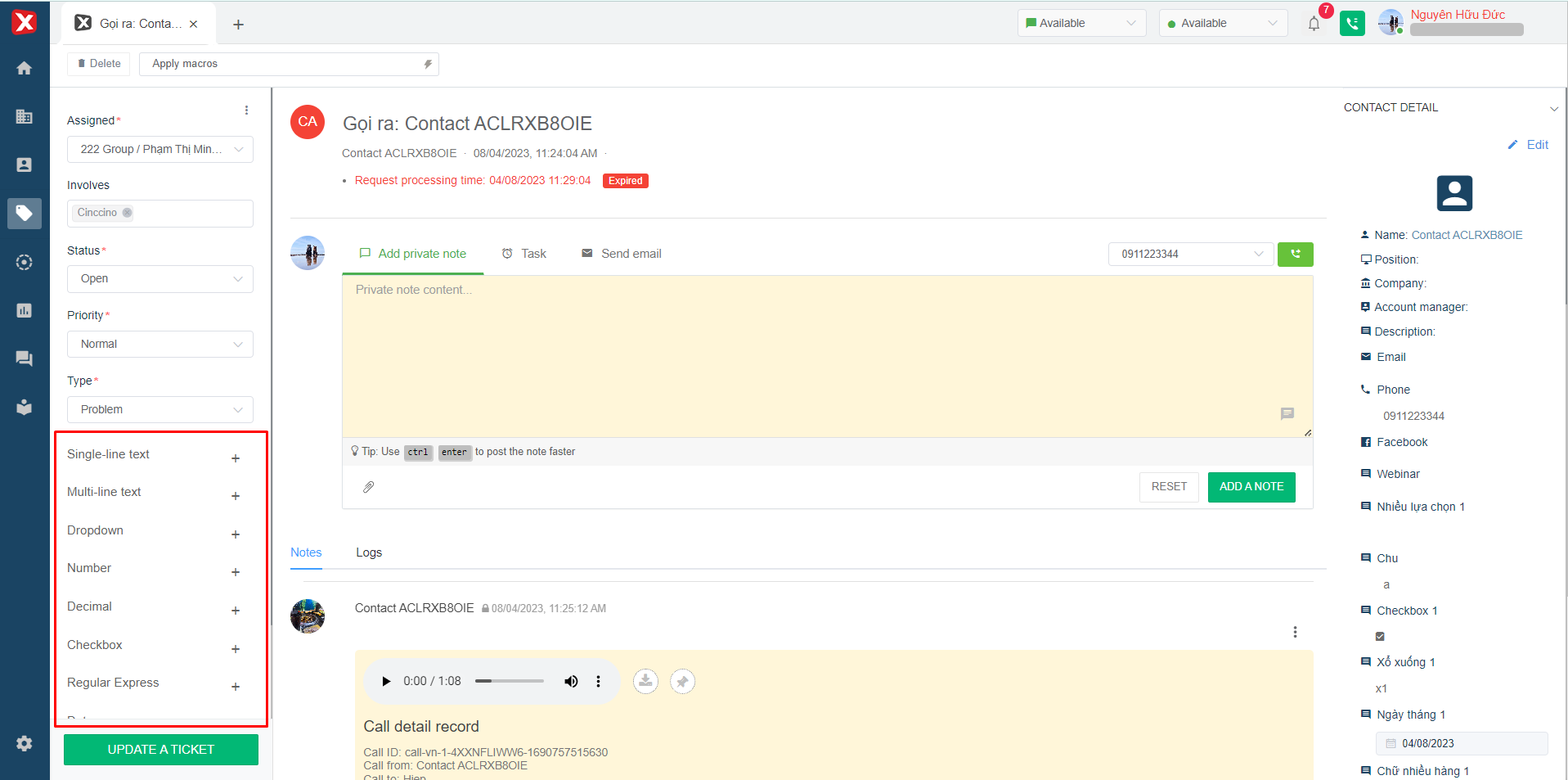Pin the call recording note
Image resolution: width=1568 pixels, height=780 pixels.
coord(682,681)
